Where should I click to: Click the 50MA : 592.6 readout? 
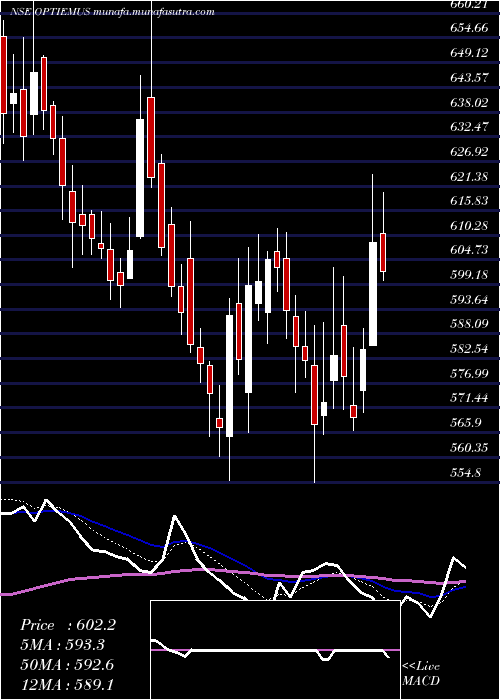67,665
